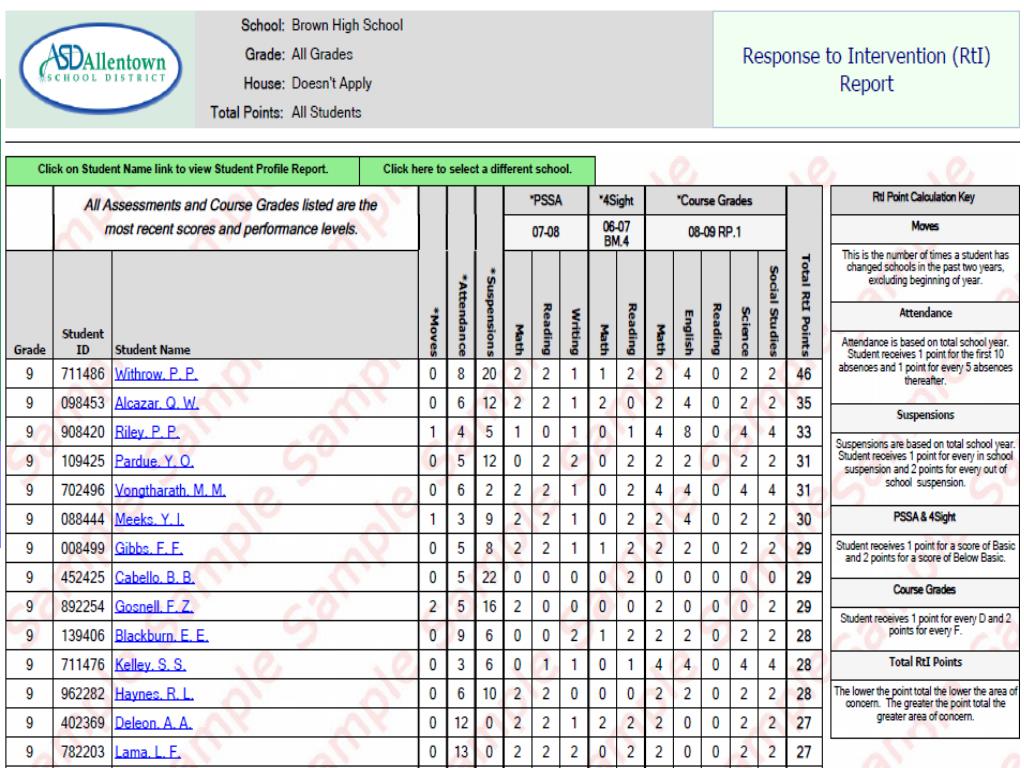Click student ID 139406
Viewport: 1024px width, 768px height.
coord(82,635)
